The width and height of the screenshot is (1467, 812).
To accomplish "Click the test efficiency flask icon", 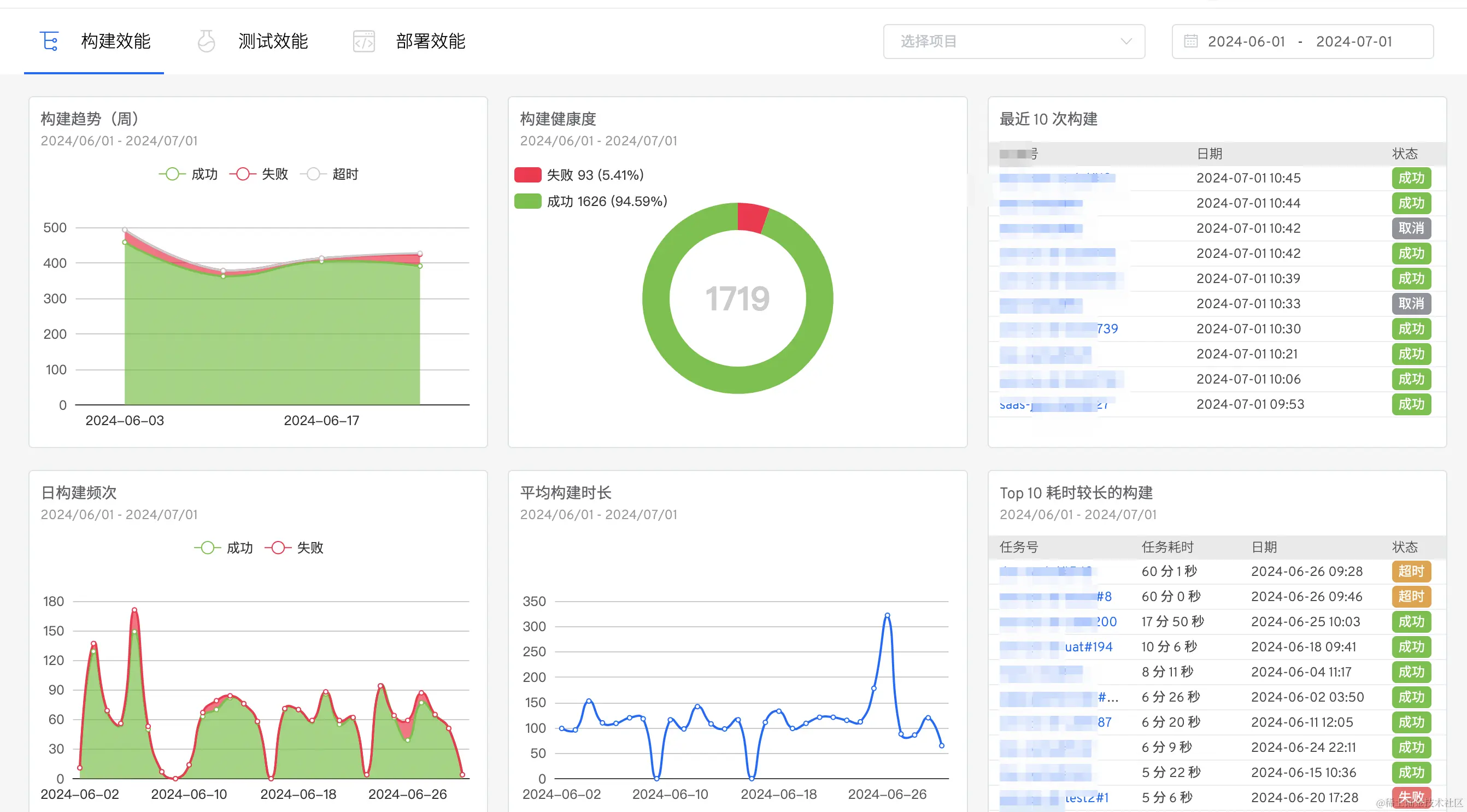I will [x=206, y=41].
